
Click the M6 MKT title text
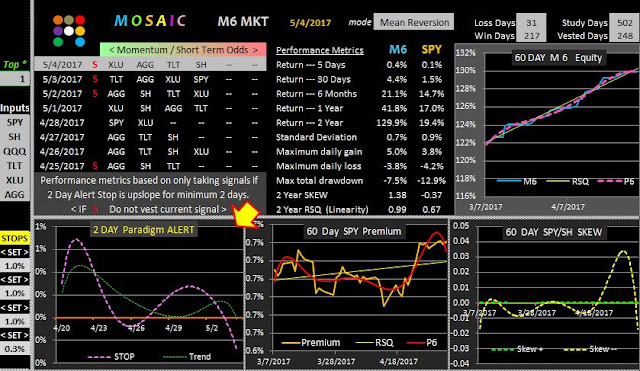(x=243, y=21)
